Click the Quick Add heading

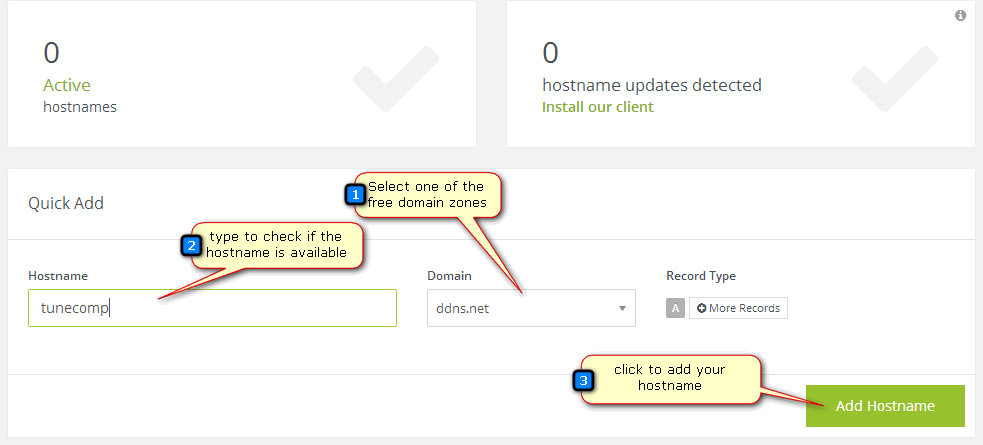66,204
